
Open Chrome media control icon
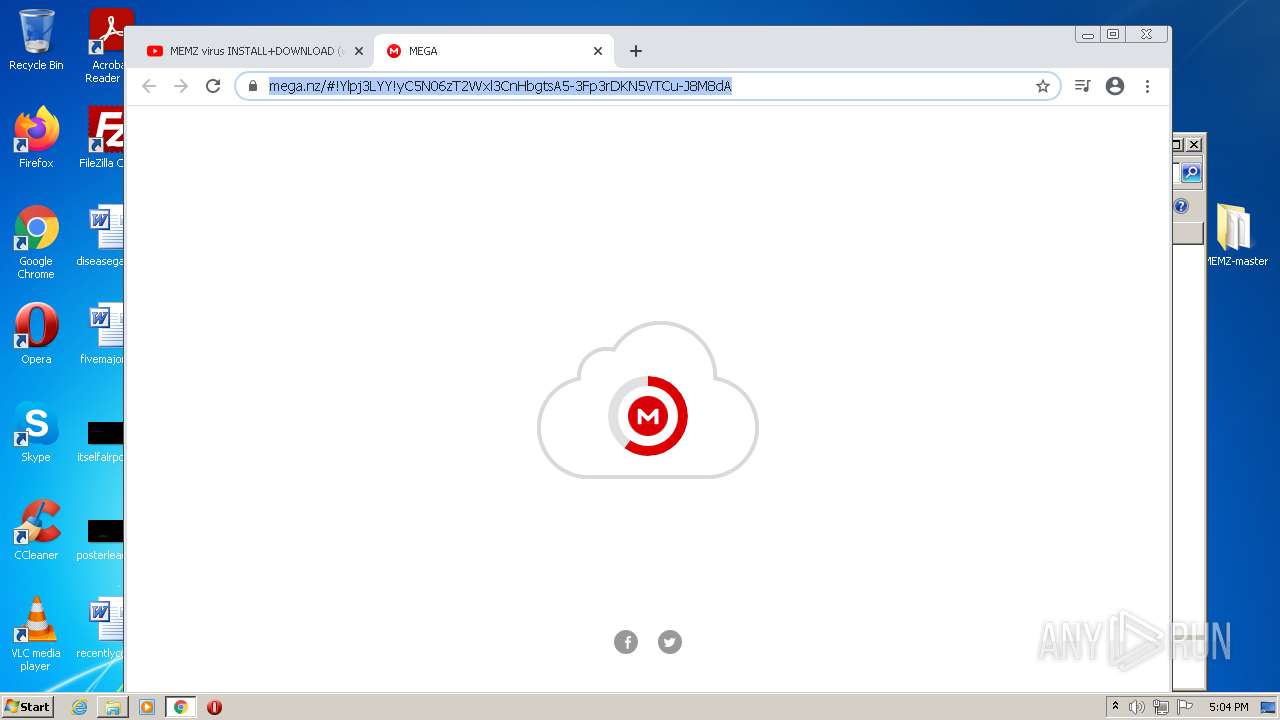[1082, 86]
